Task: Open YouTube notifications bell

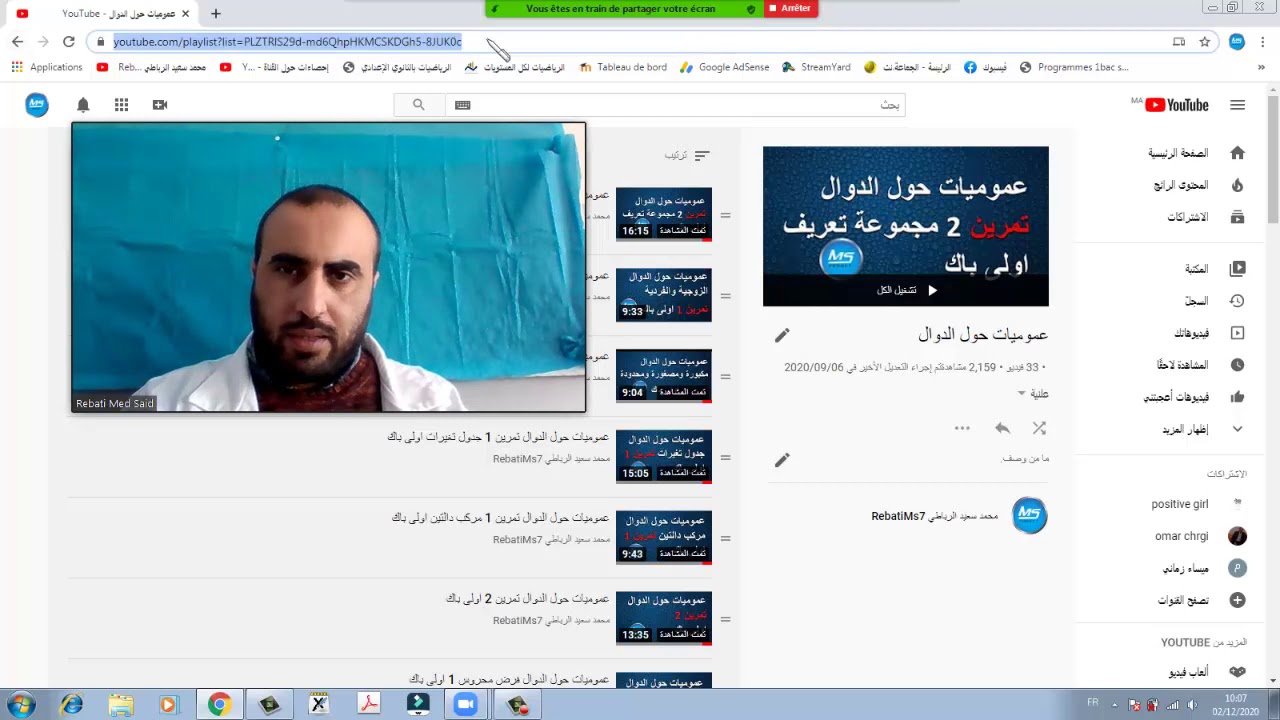Action: (83, 105)
